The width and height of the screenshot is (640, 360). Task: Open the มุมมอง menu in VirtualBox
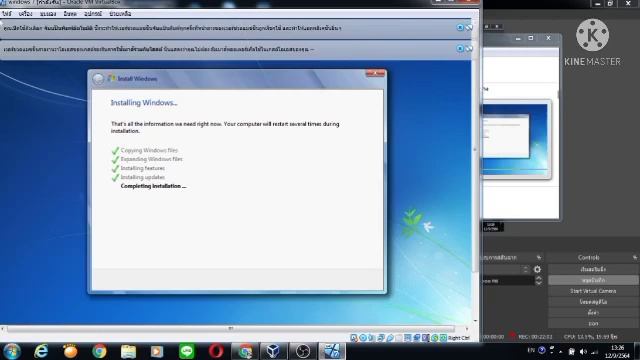point(48,13)
